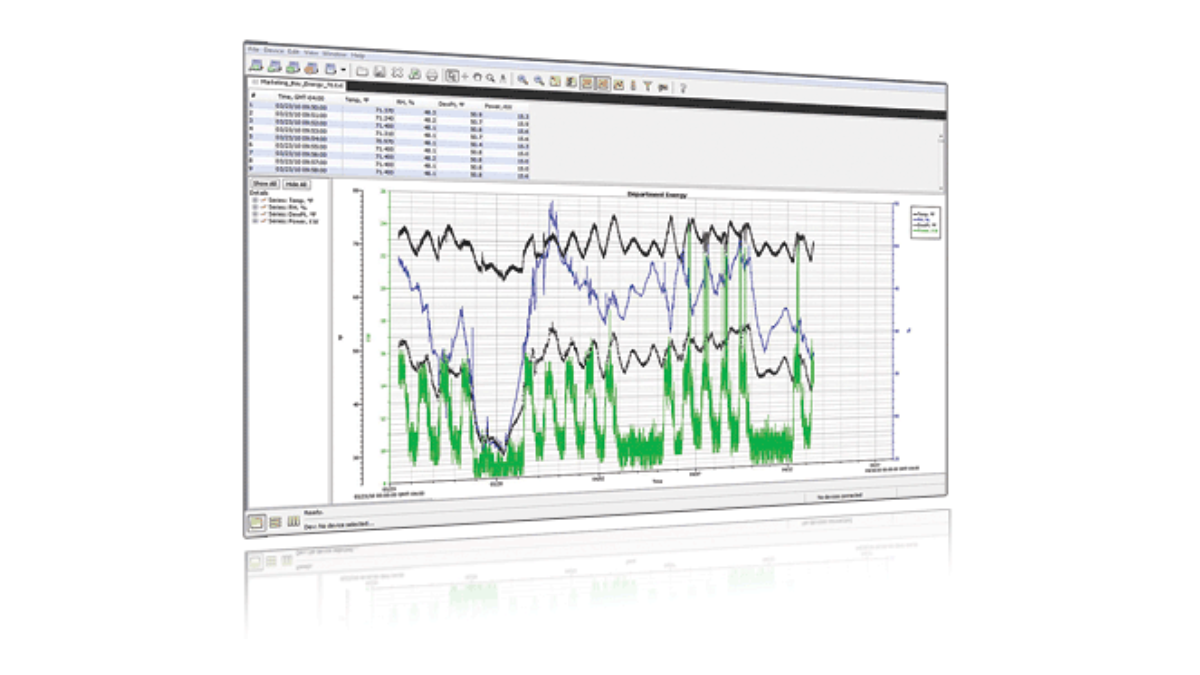Toggle the second highlighted graph option icon
Viewport: 1200px width, 675px height.
[603, 84]
